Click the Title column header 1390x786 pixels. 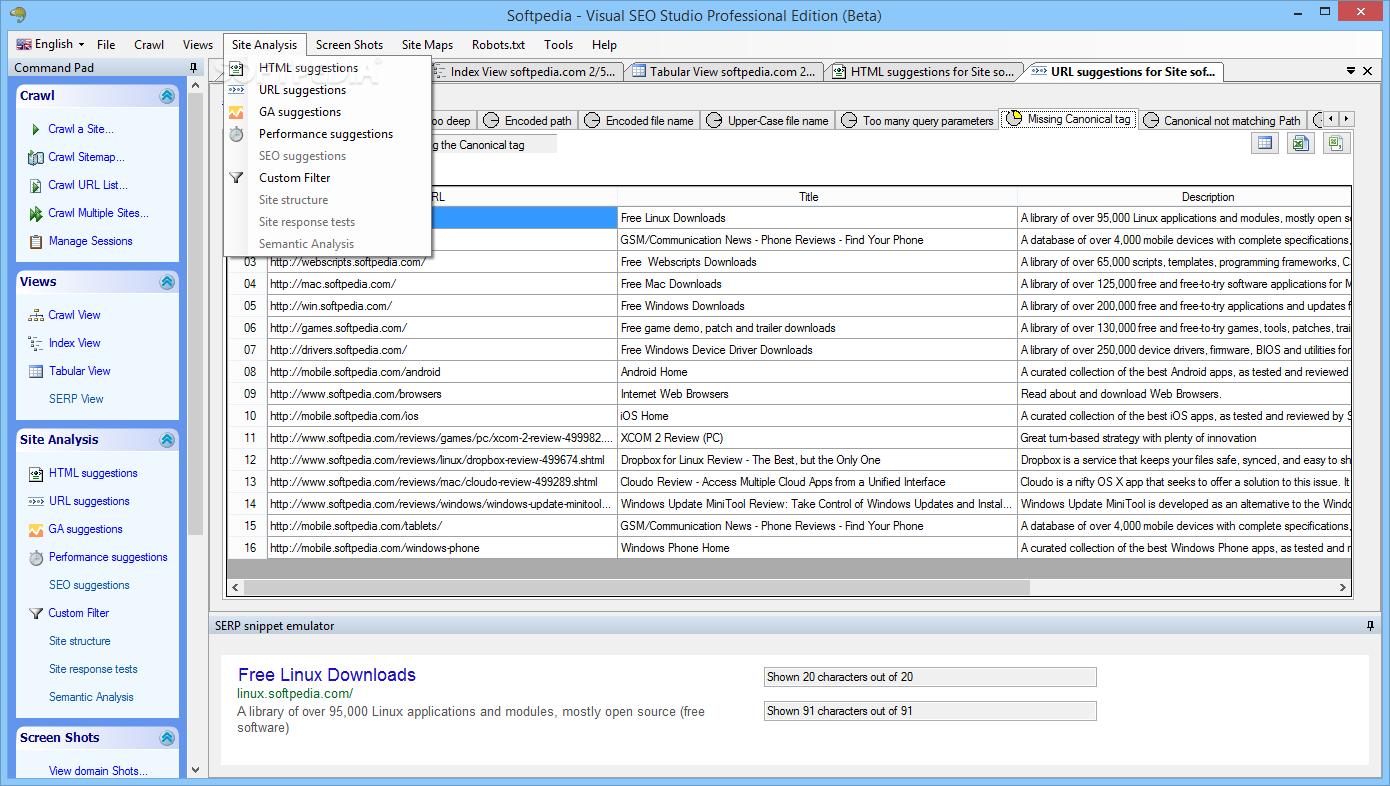click(x=818, y=197)
